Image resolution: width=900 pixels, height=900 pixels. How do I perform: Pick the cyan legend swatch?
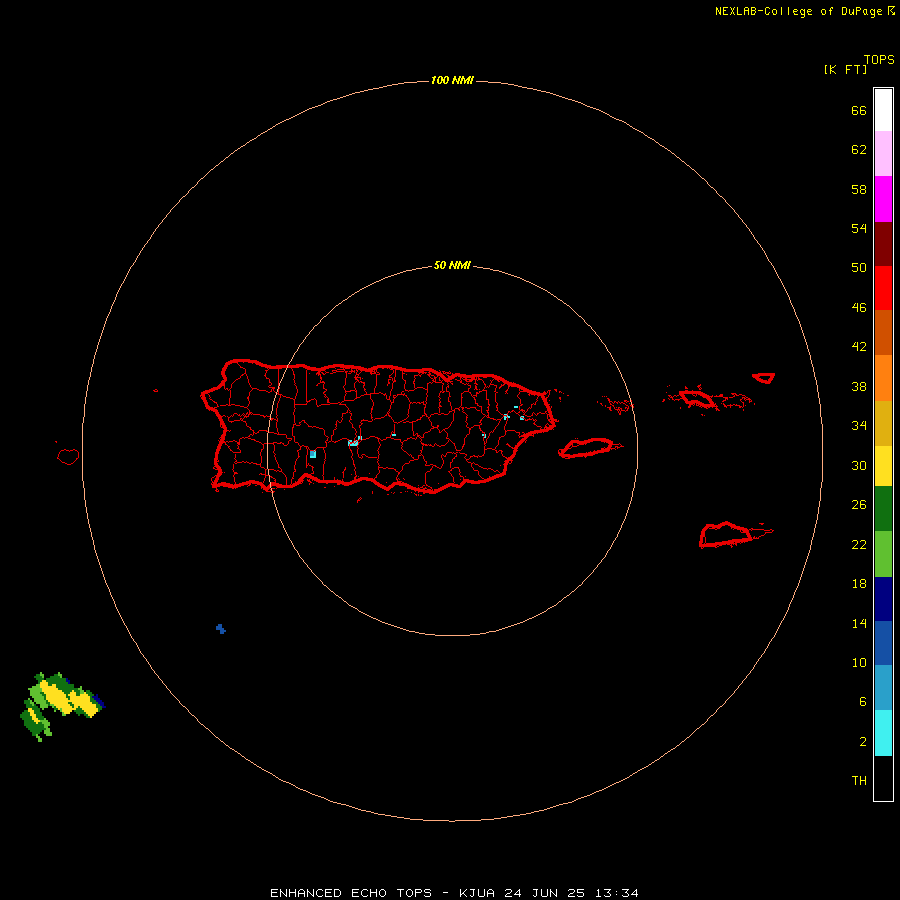[x=883, y=733]
